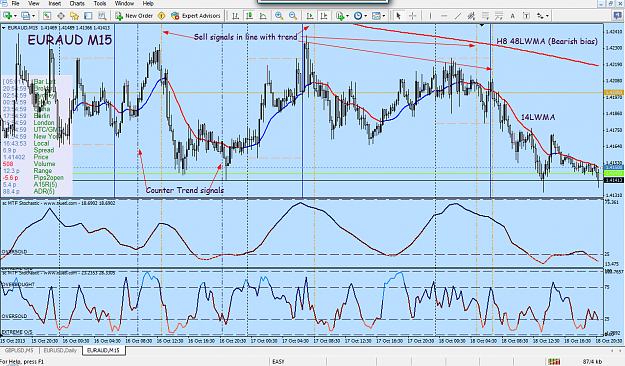Select the arrow cursor tool

398,16
